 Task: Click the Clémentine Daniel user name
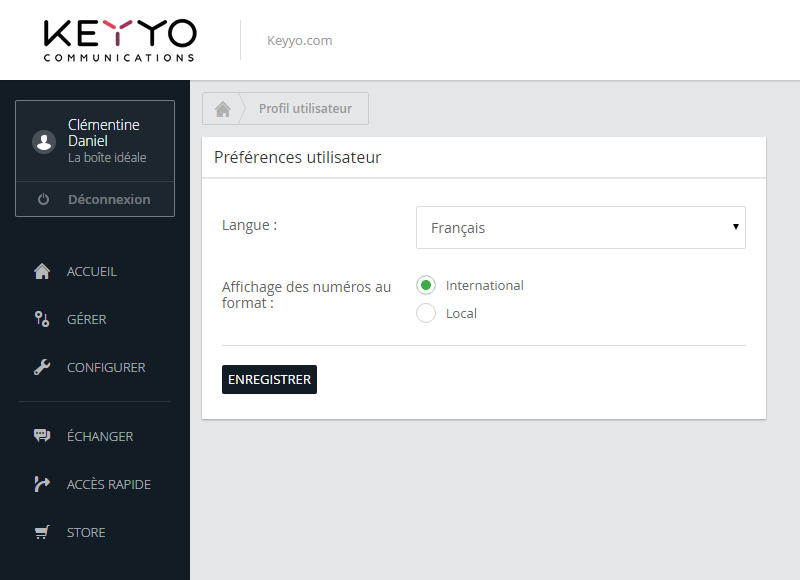[104, 133]
